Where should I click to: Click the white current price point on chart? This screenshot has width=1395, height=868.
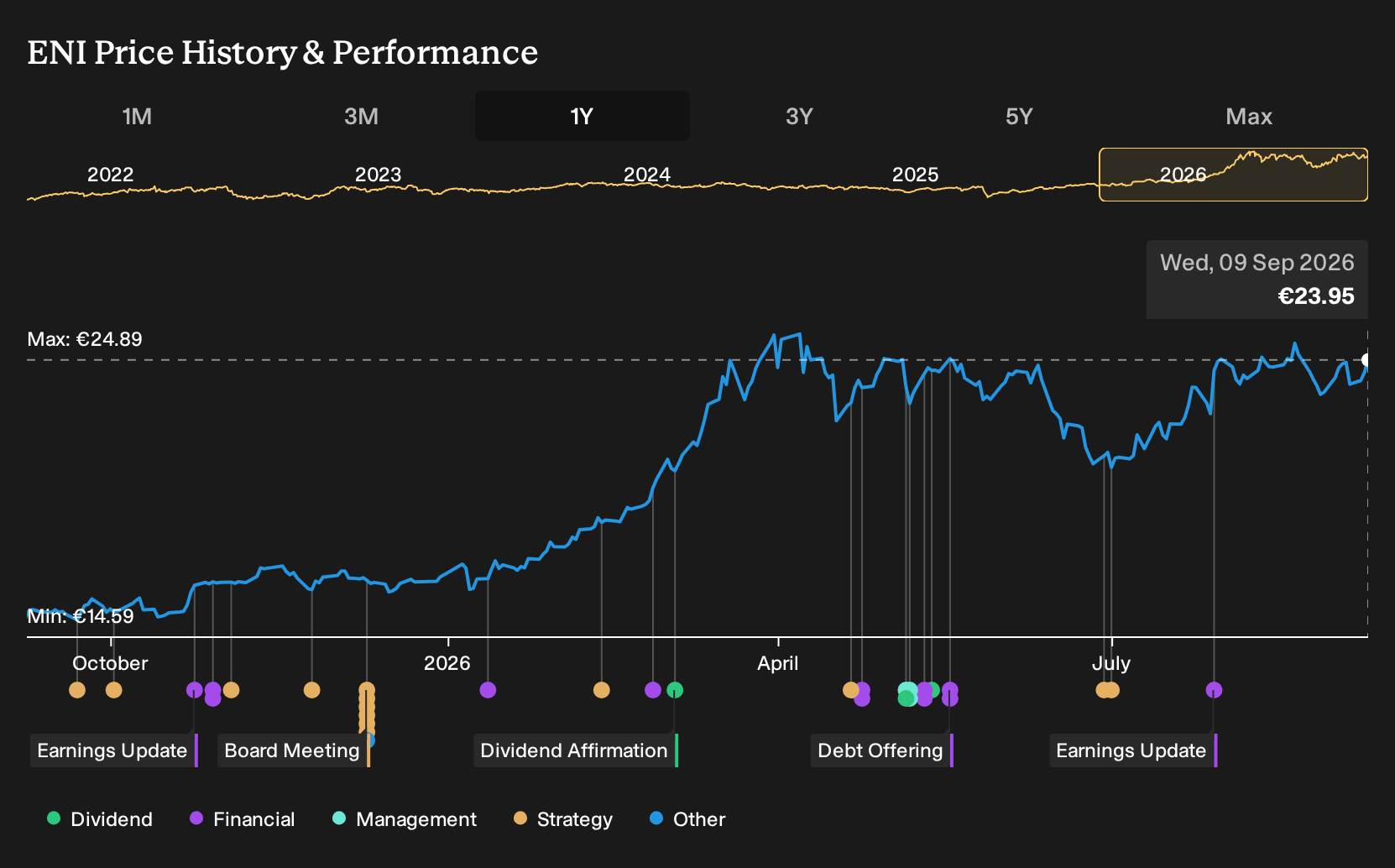tap(1366, 359)
